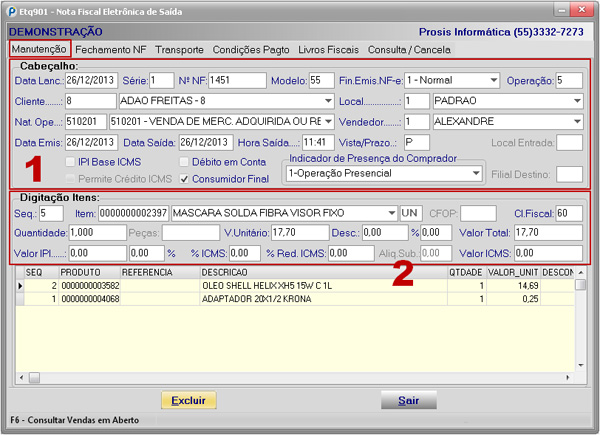This screenshot has width=600, height=435.
Task: Click horizontal scrollbar left arrow
Action: pyautogui.click(x=21, y=378)
